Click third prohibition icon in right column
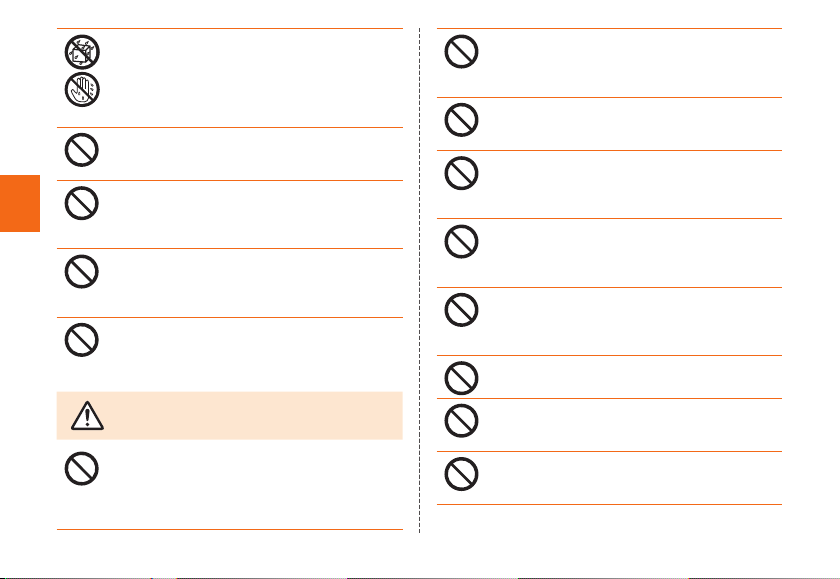Viewport: 840px width, 579px height. click(461, 173)
